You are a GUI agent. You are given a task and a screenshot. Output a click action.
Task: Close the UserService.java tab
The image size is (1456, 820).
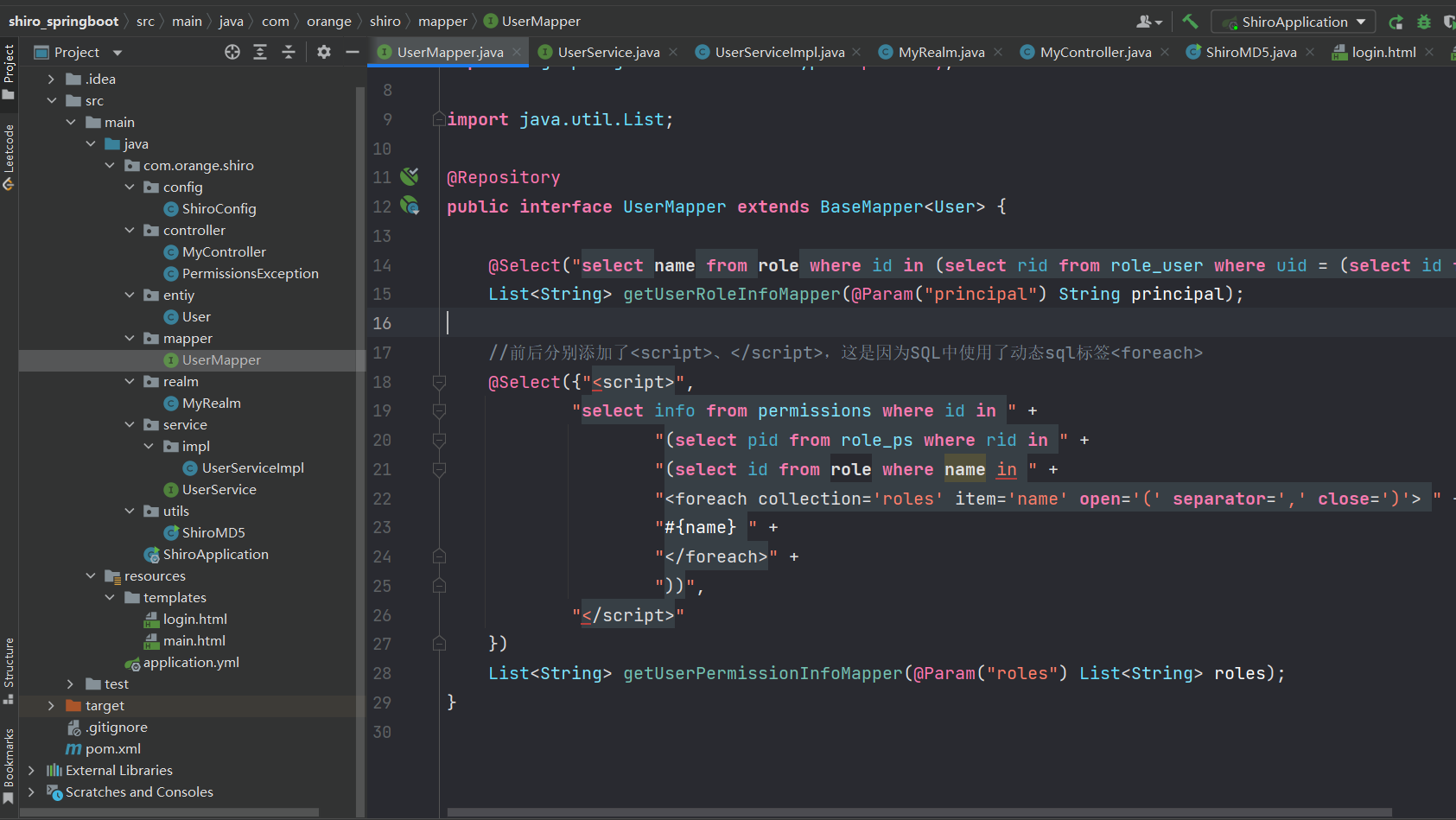673,52
